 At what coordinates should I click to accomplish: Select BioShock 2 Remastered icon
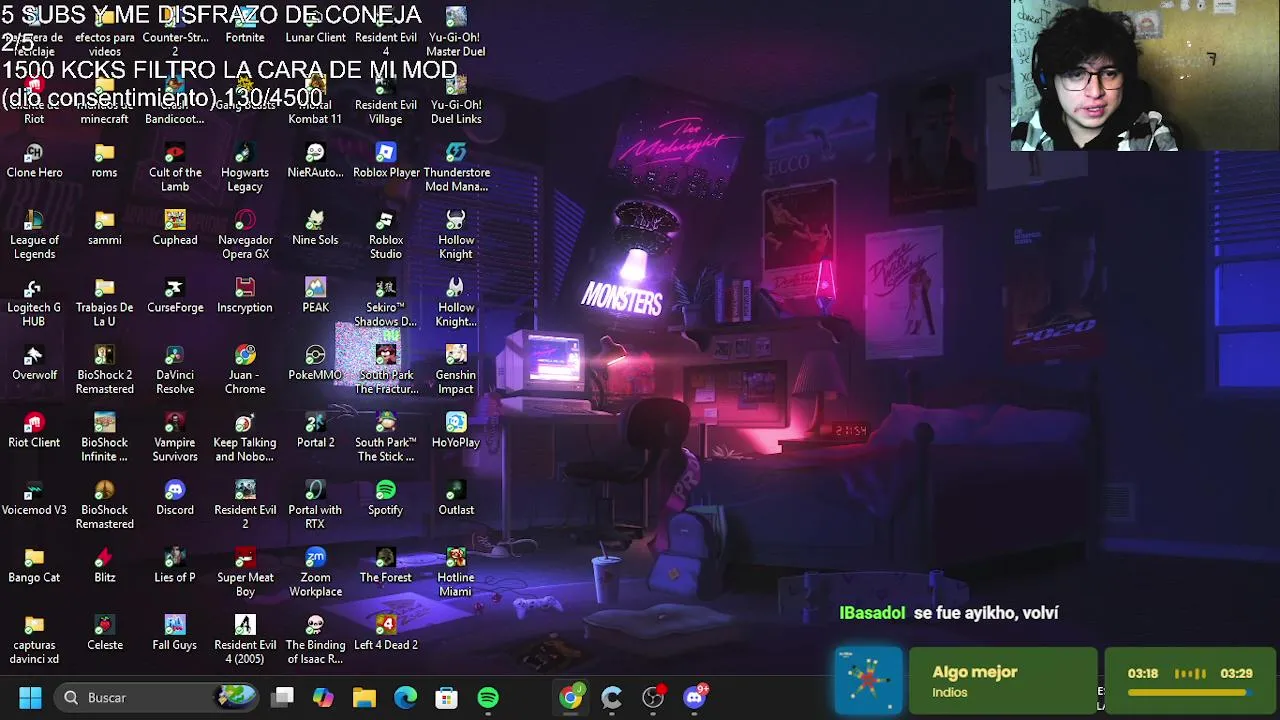(x=104, y=370)
